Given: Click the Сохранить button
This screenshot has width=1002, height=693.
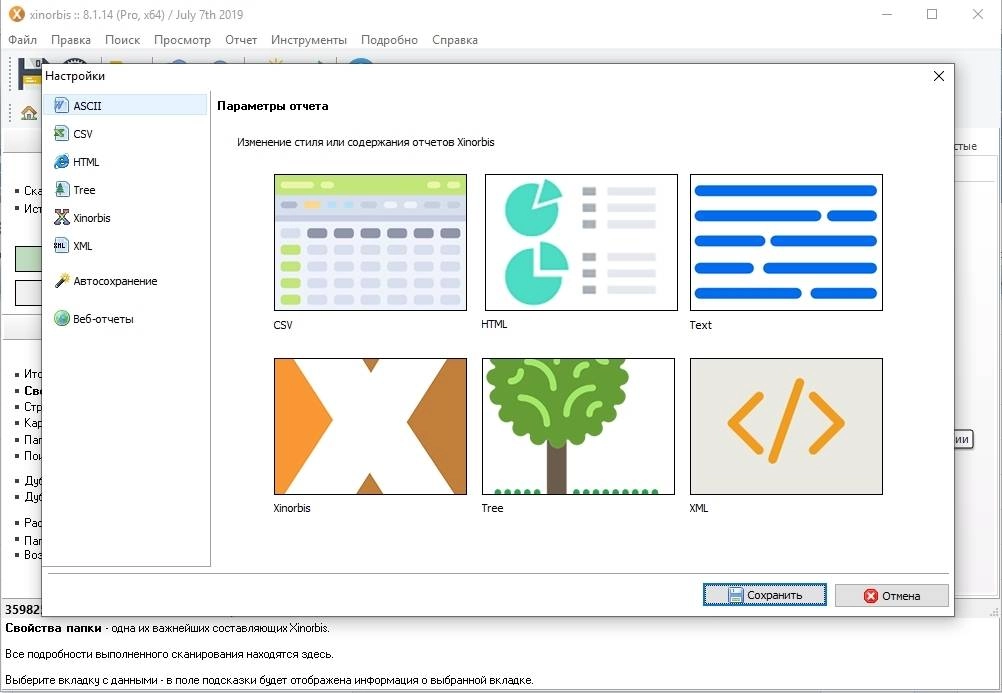Looking at the screenshot, I should (764, 595).
